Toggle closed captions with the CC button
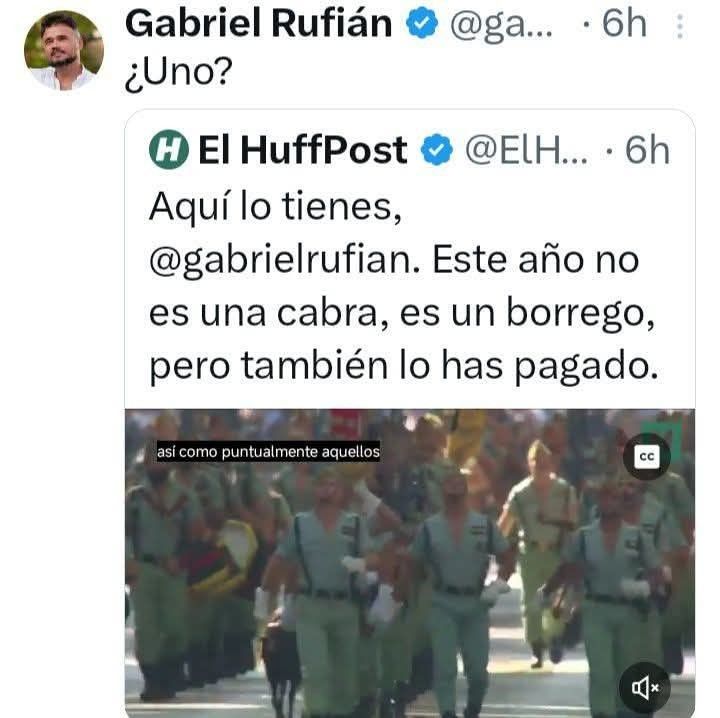The width and height of the screenshot is (720, 718). click(647, 456)
